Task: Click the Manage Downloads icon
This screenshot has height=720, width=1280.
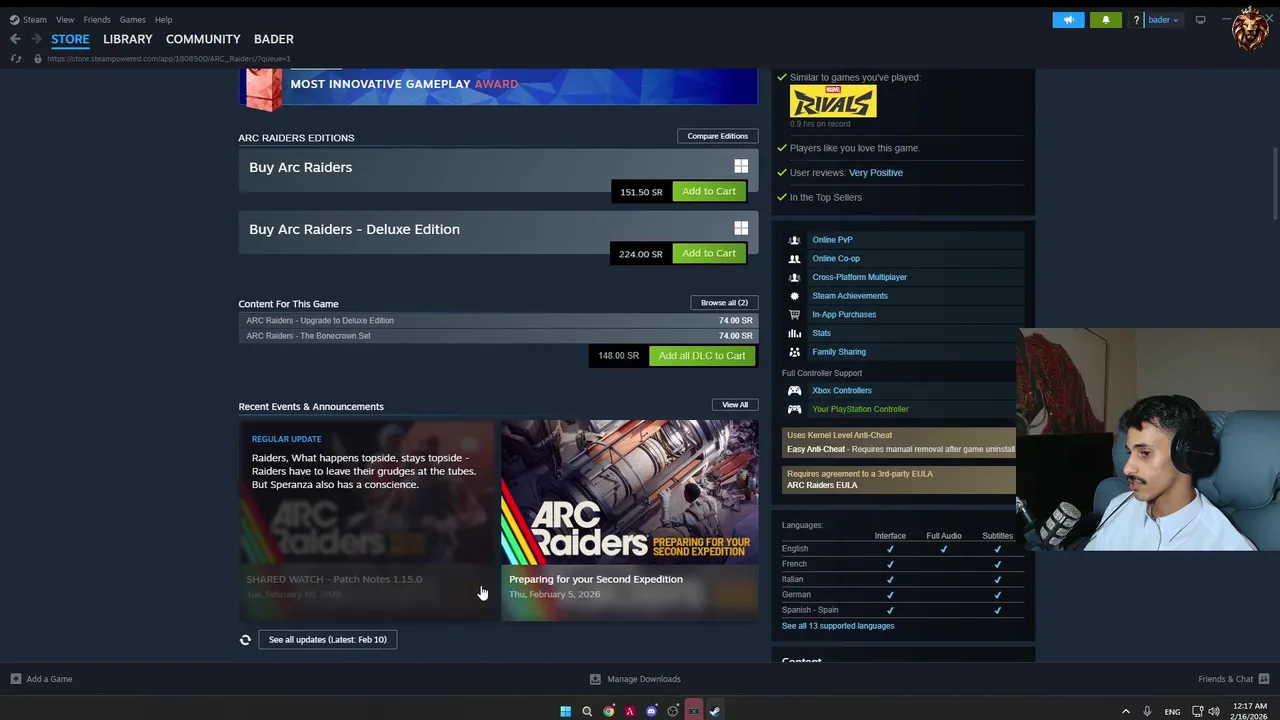Action: [595, 679]
